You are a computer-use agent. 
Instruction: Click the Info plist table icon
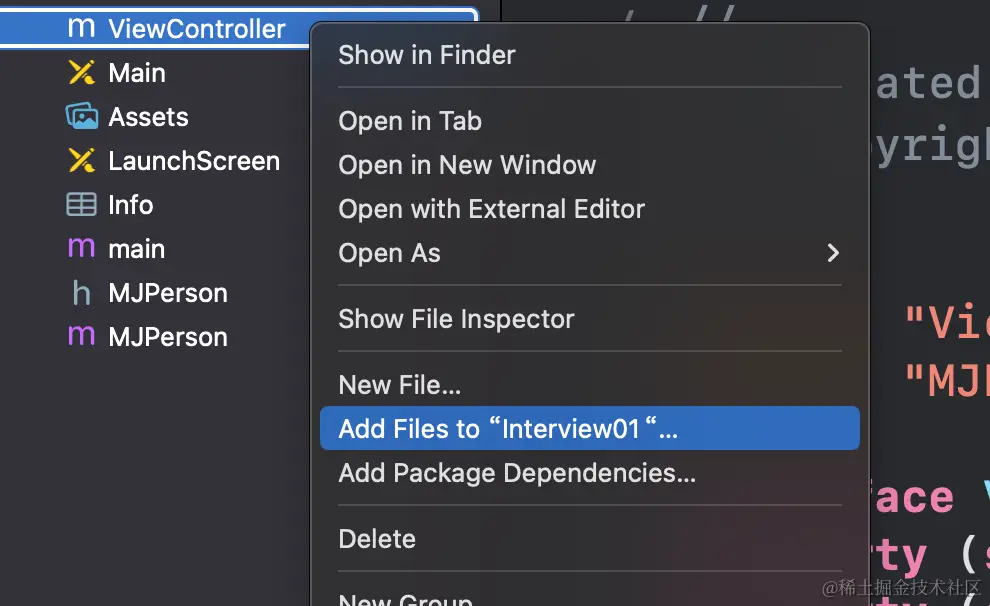point(81,205)
